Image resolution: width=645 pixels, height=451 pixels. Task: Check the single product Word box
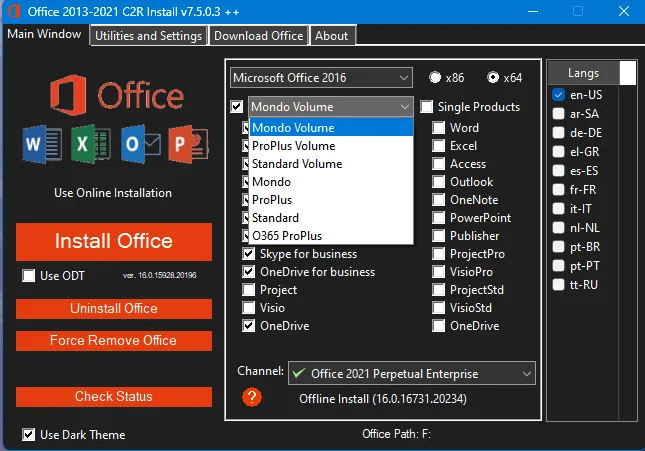tap(439, 128)
